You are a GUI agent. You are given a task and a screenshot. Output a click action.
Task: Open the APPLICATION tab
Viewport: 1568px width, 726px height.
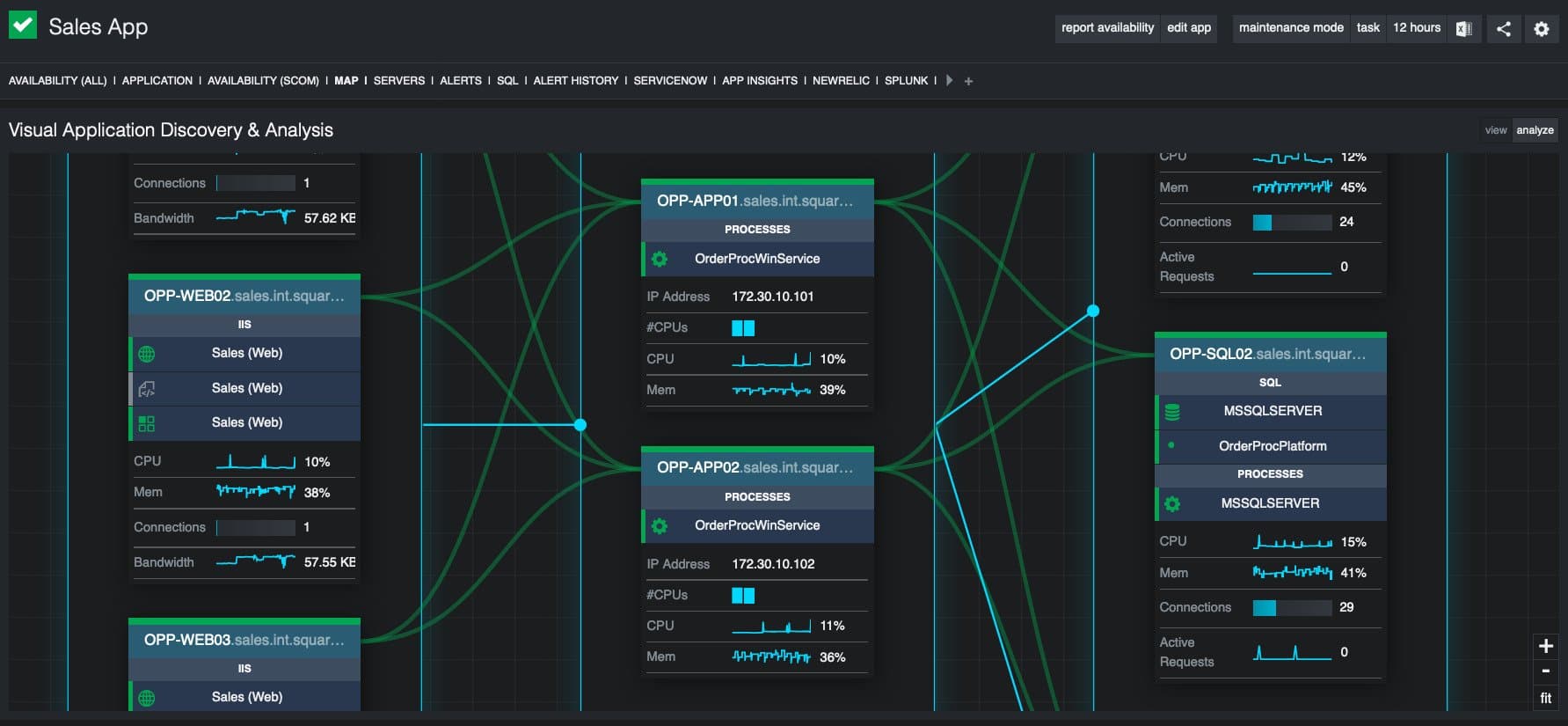coord(157,81)
